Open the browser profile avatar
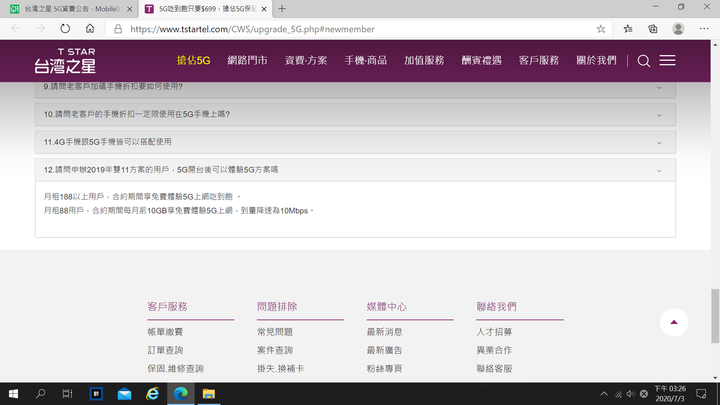 678,29
